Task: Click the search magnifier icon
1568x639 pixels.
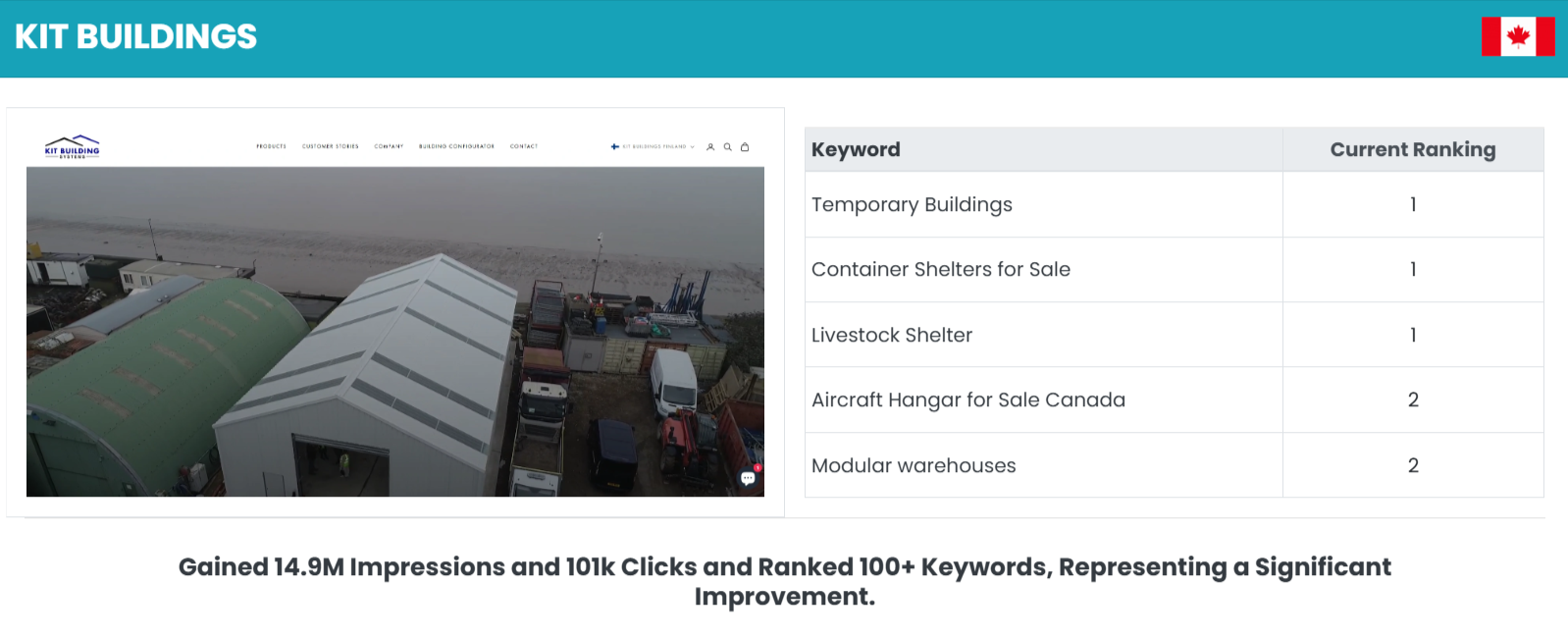Action: coord(727,147)
